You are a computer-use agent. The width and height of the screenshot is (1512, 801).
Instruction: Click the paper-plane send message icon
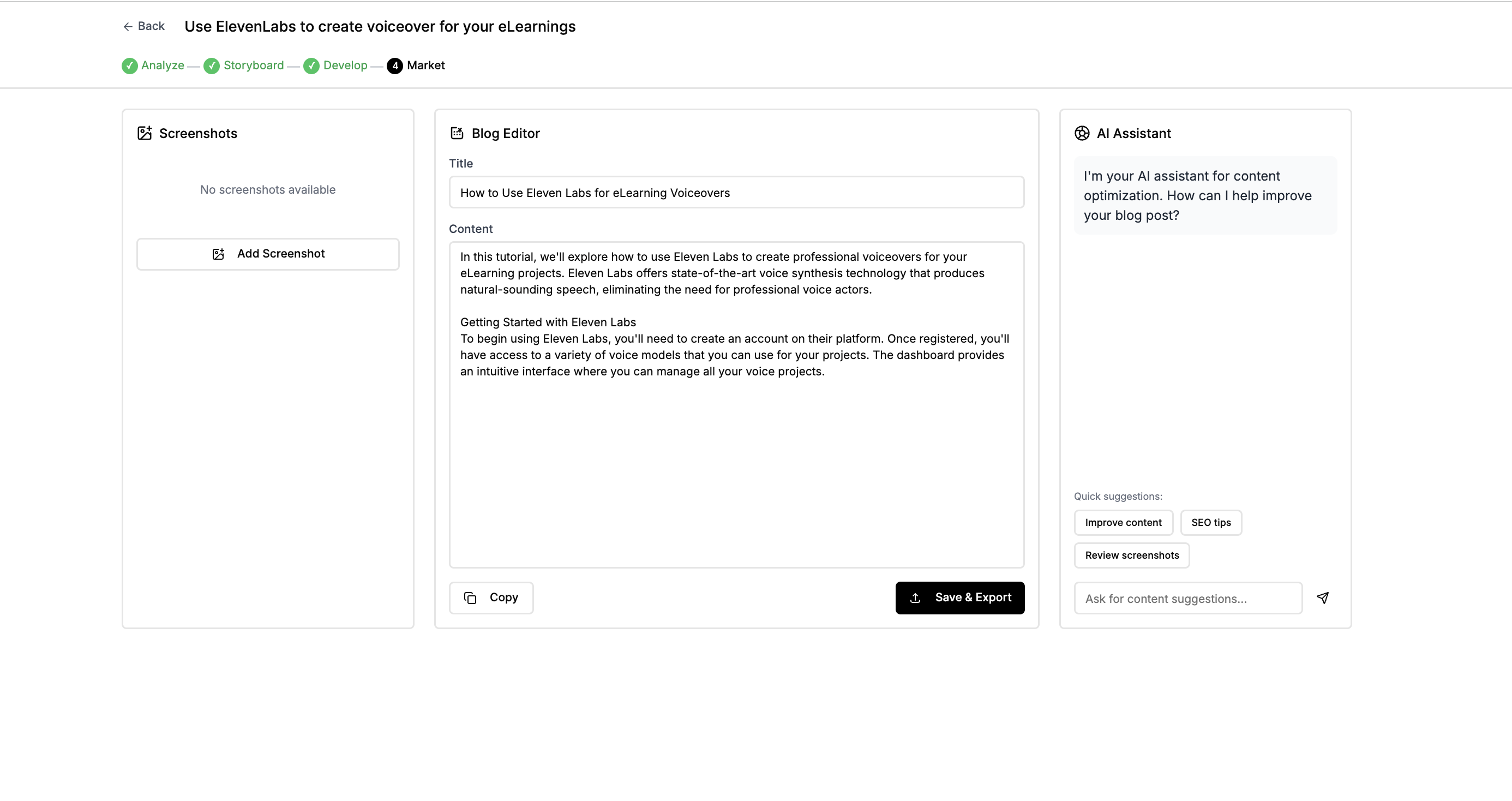1322,598
